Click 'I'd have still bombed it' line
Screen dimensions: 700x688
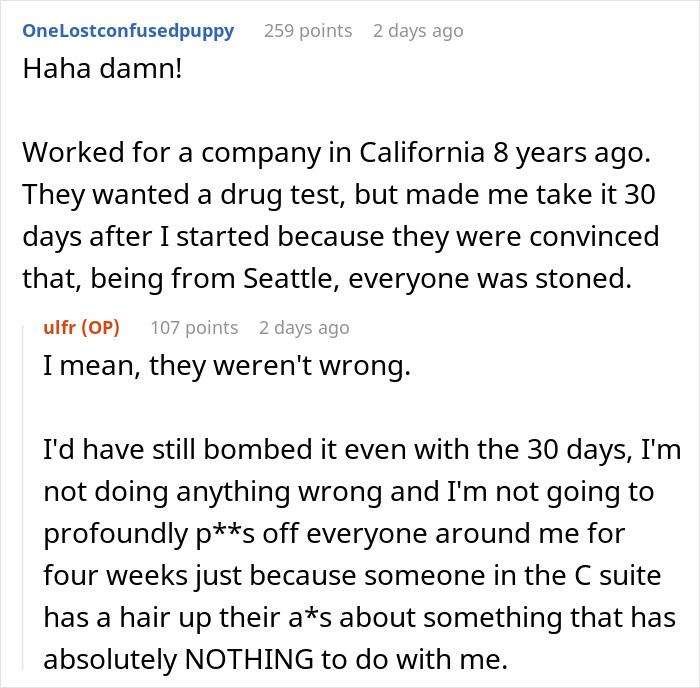click(362, 449)
